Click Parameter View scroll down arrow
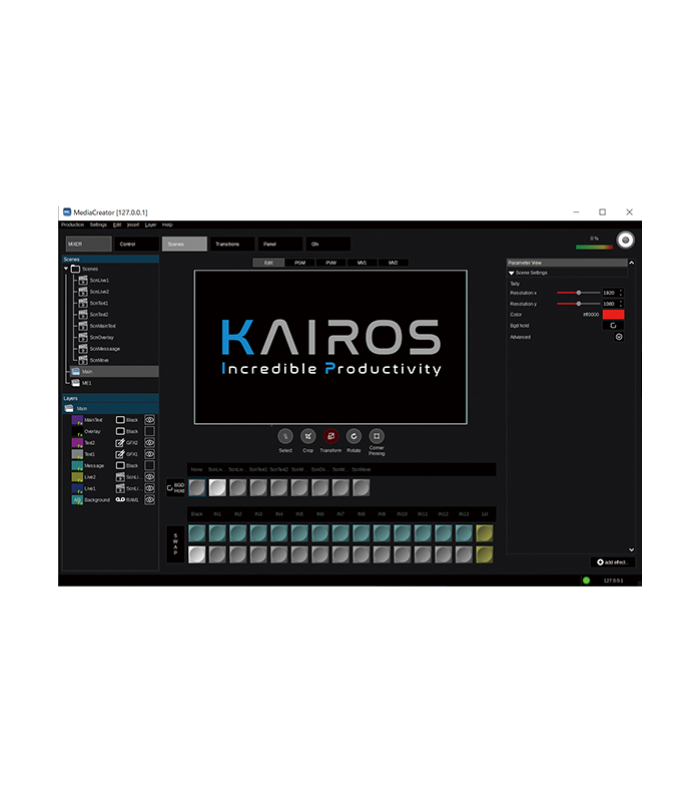Viewport: 700px width, 800px height. tap(631, 549)
